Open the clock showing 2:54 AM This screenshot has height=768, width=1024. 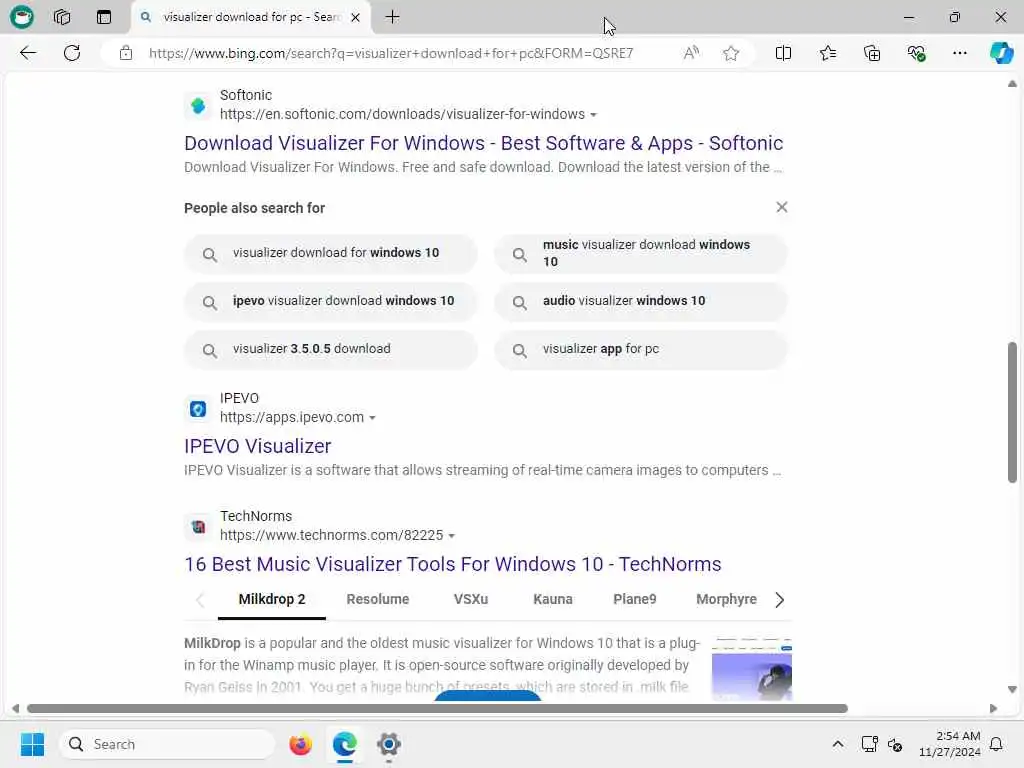949,744
